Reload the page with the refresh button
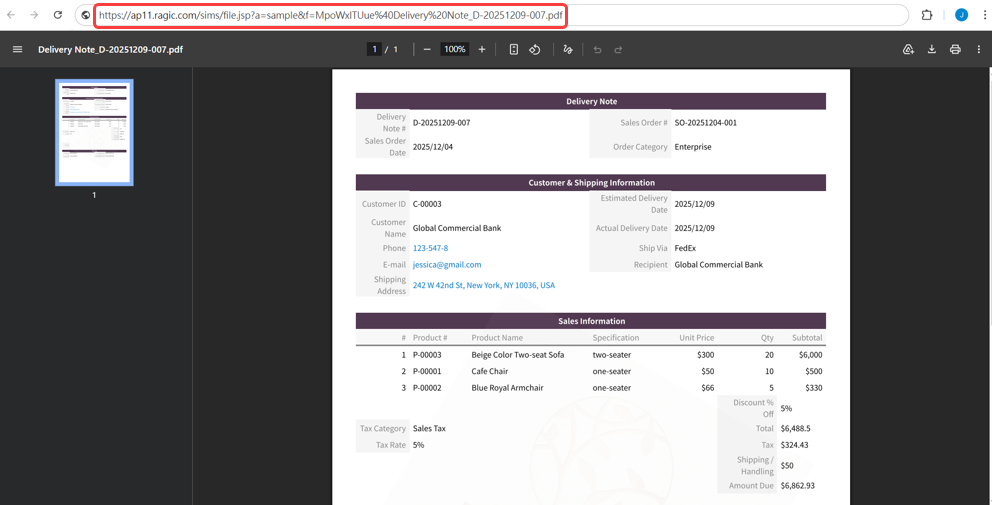Viewport: 992px width, 505px height. tap(58, 15)
